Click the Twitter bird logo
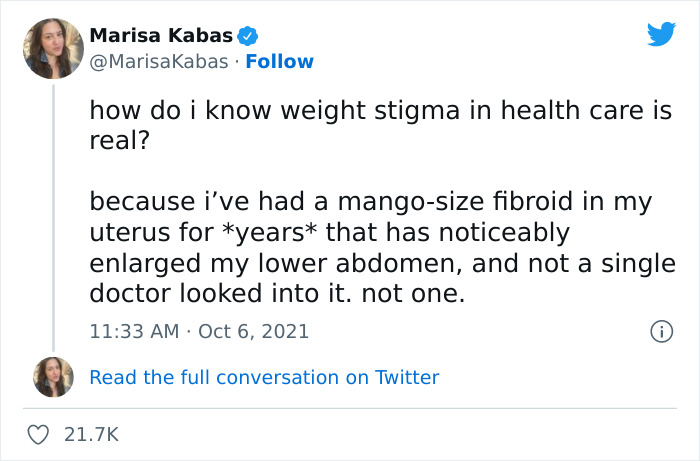 point(661,34)
